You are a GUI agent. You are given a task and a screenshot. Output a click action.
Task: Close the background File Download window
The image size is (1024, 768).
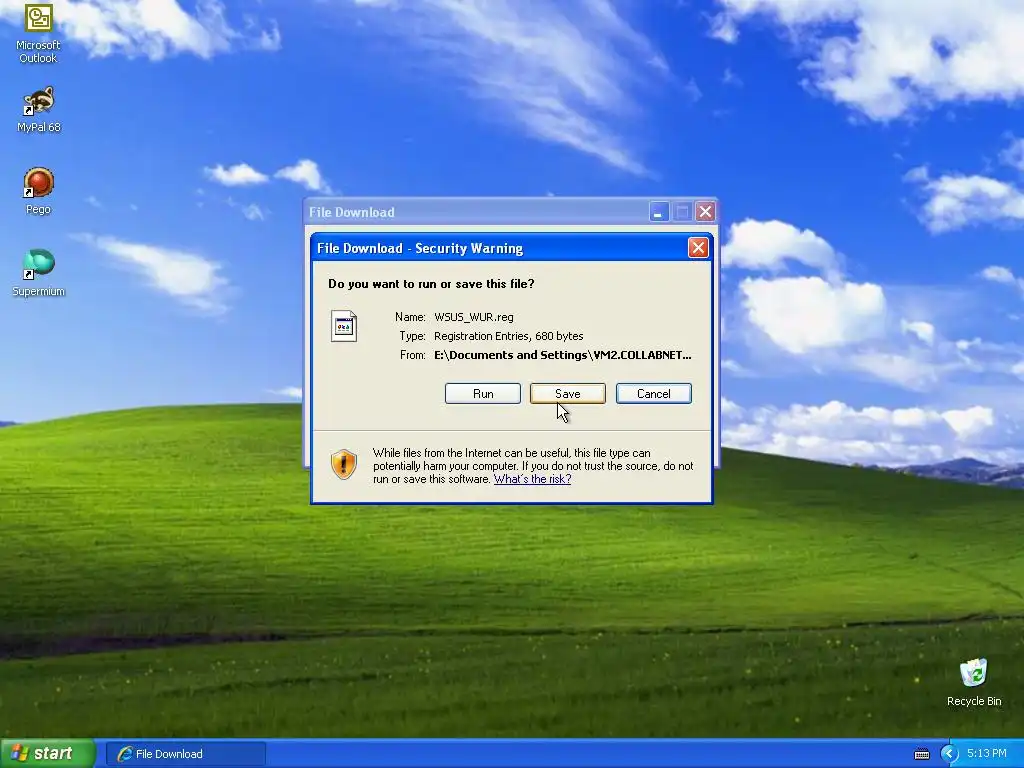705,212
